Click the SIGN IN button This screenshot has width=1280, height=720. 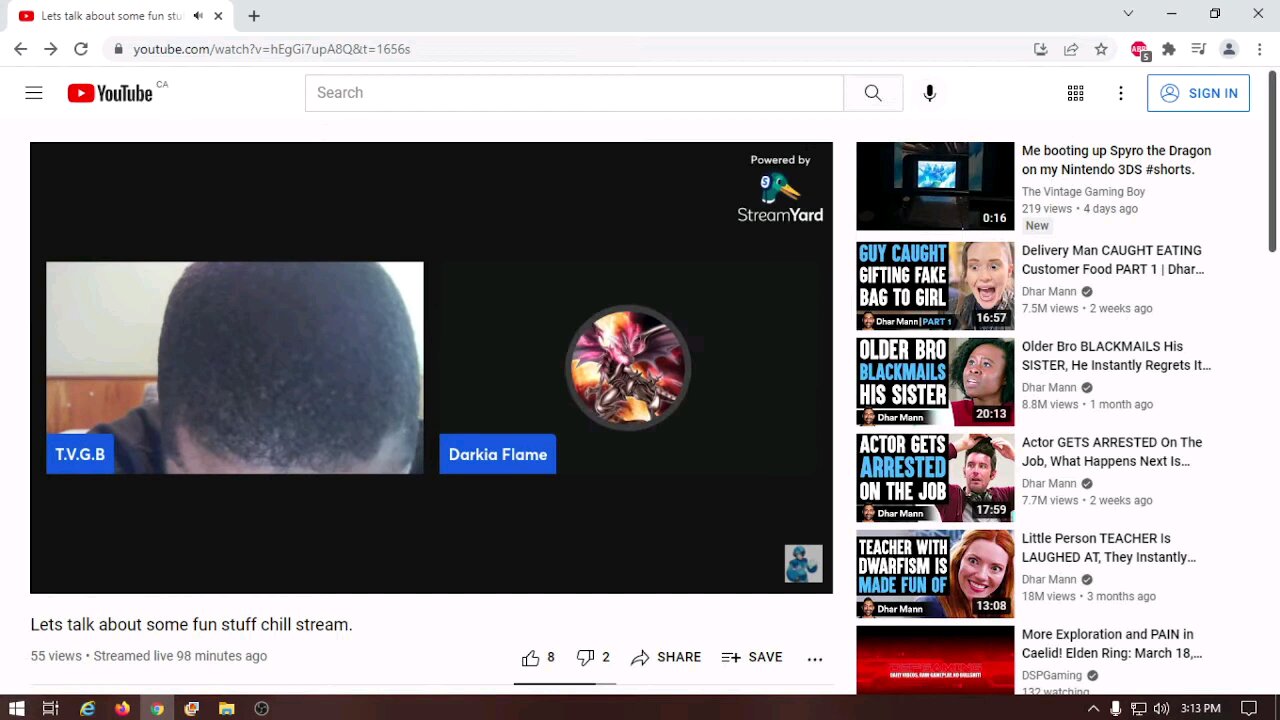click(1198, 93)
